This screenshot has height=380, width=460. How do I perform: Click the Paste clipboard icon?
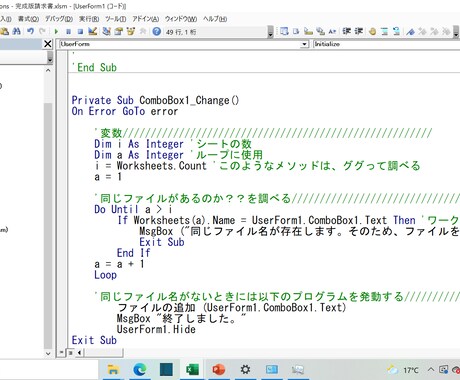[x=4, y=31]
